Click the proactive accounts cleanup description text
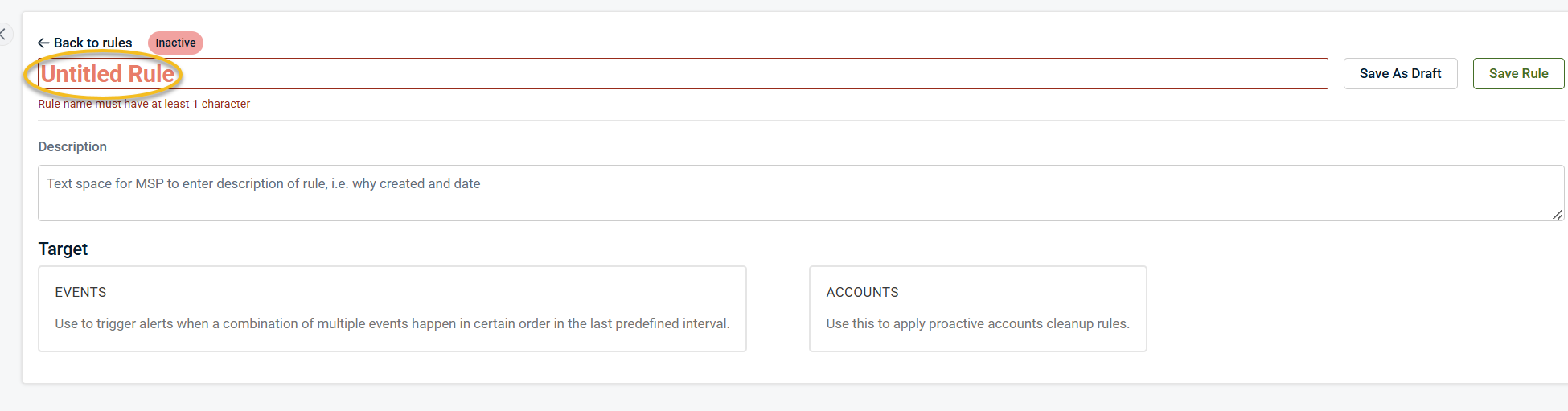1568x411 pixels. click(977, 323)
